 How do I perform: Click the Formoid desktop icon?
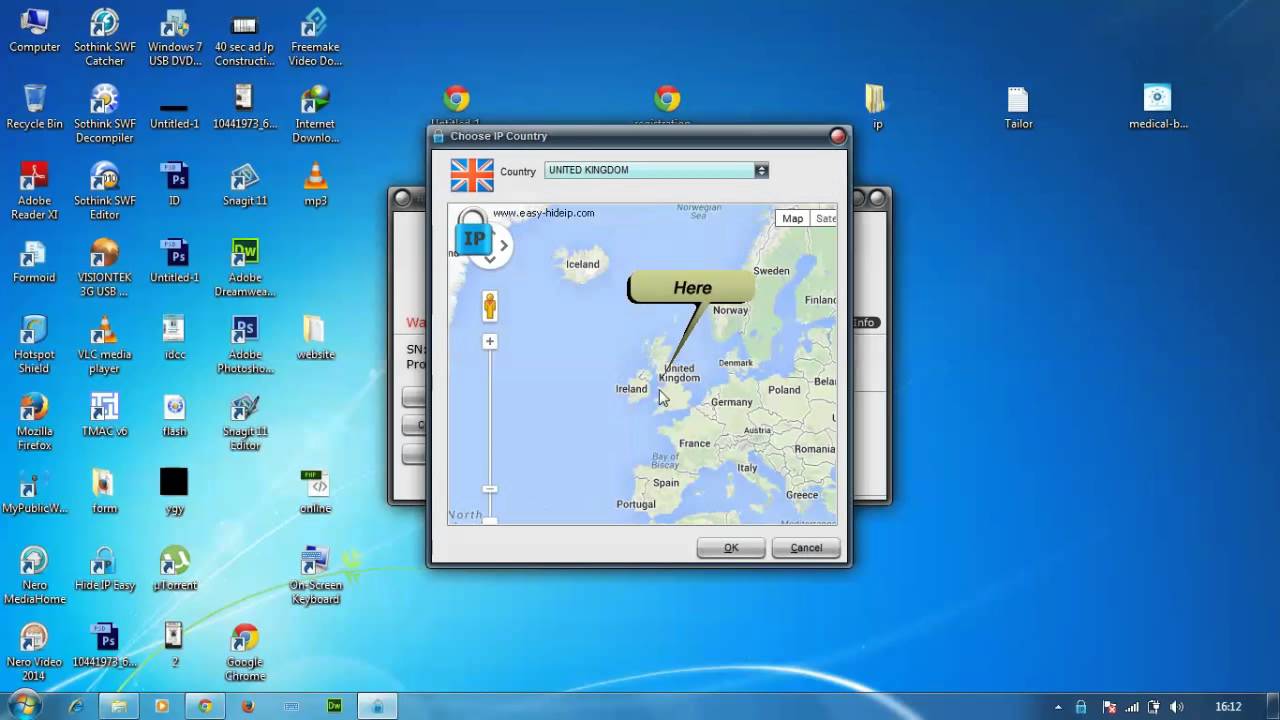point(35,261)
